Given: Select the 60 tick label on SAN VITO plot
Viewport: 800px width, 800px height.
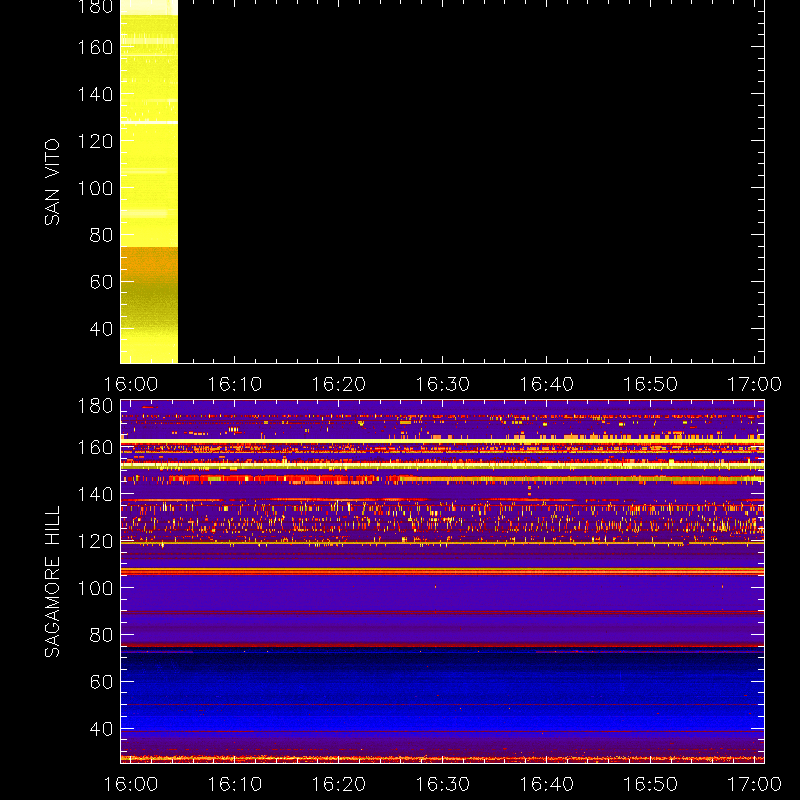Looking at the screenshot, I should (x=101, y=282).
